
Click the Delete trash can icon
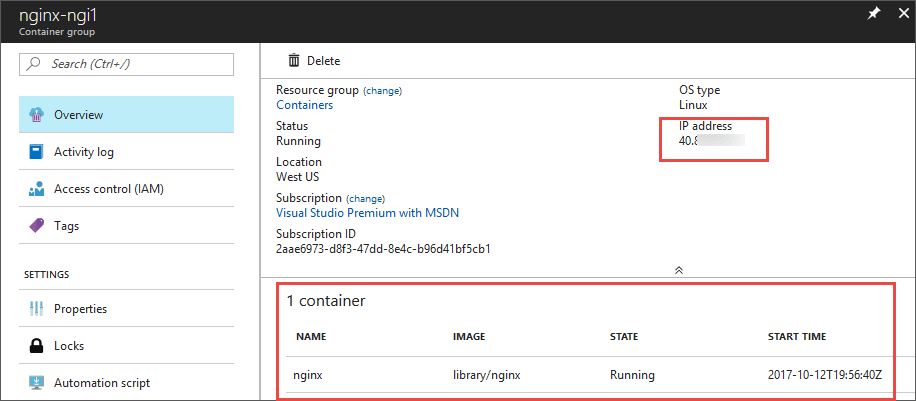click(x=294, y=61)
